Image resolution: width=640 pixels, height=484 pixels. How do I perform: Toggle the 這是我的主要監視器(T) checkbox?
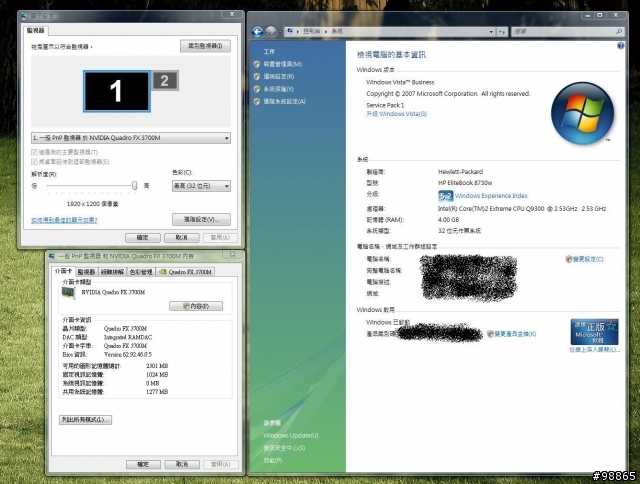pos(34,152)
